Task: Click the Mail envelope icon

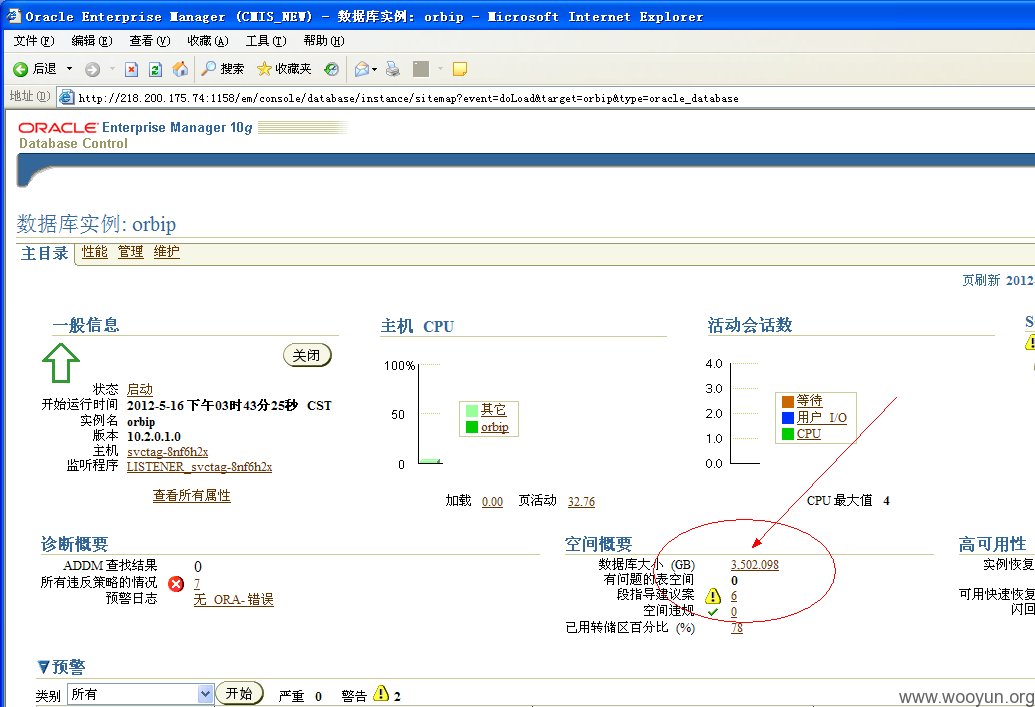Action: pyautogui.click(x=362, y=69)
